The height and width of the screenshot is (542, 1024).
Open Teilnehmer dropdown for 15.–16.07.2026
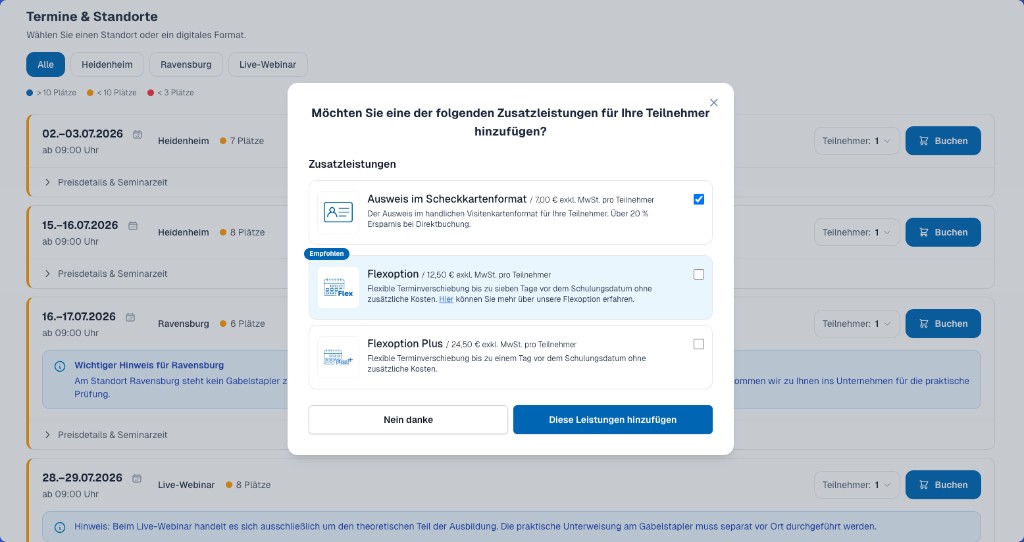tap(857, 232)
